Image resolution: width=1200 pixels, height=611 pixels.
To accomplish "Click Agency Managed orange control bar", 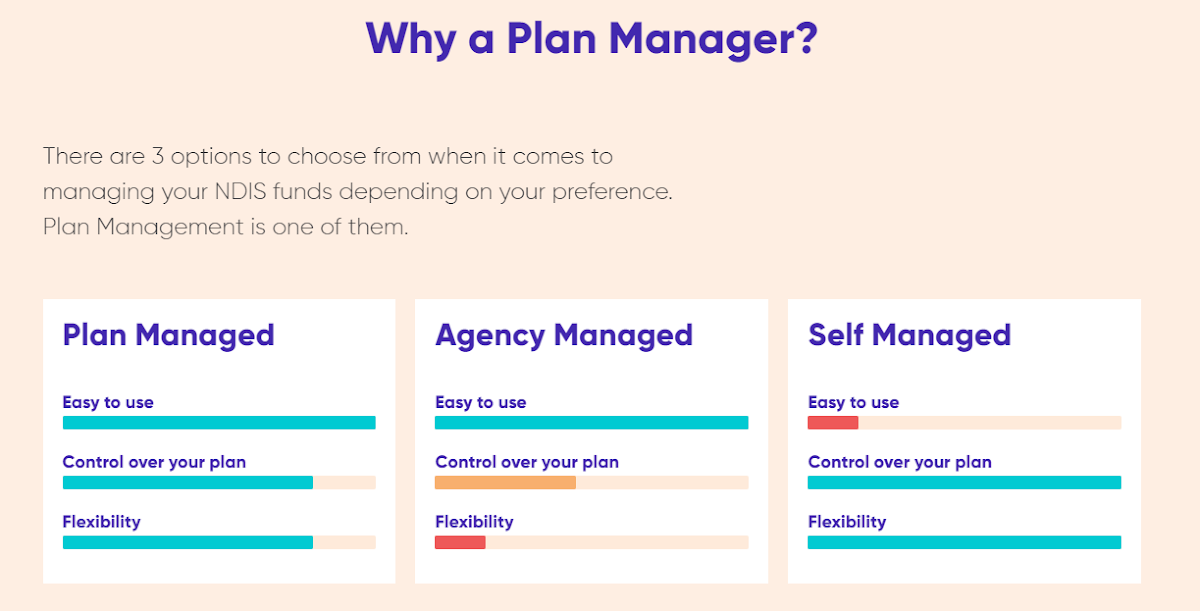I will pyautogui.click(x=505, y=483).
